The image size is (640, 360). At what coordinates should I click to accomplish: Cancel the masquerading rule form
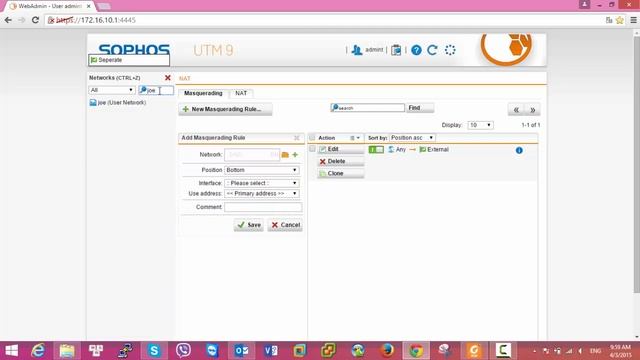pos(285,225)
